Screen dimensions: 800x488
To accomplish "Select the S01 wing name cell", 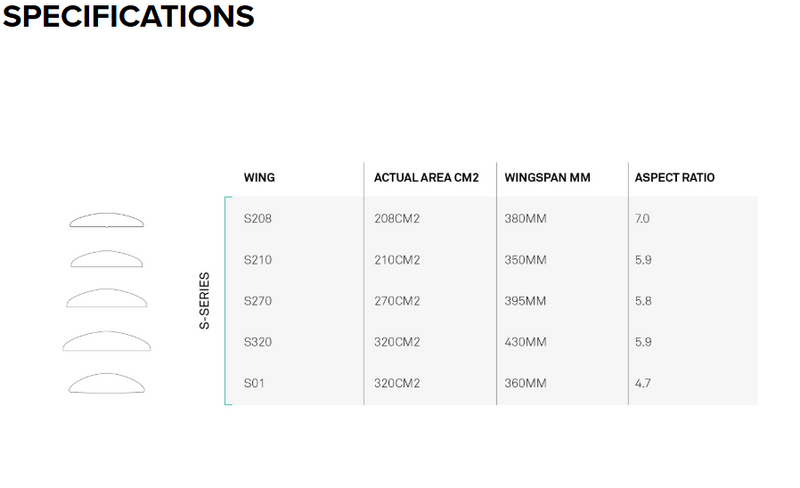I will click(x=255, y=383).
